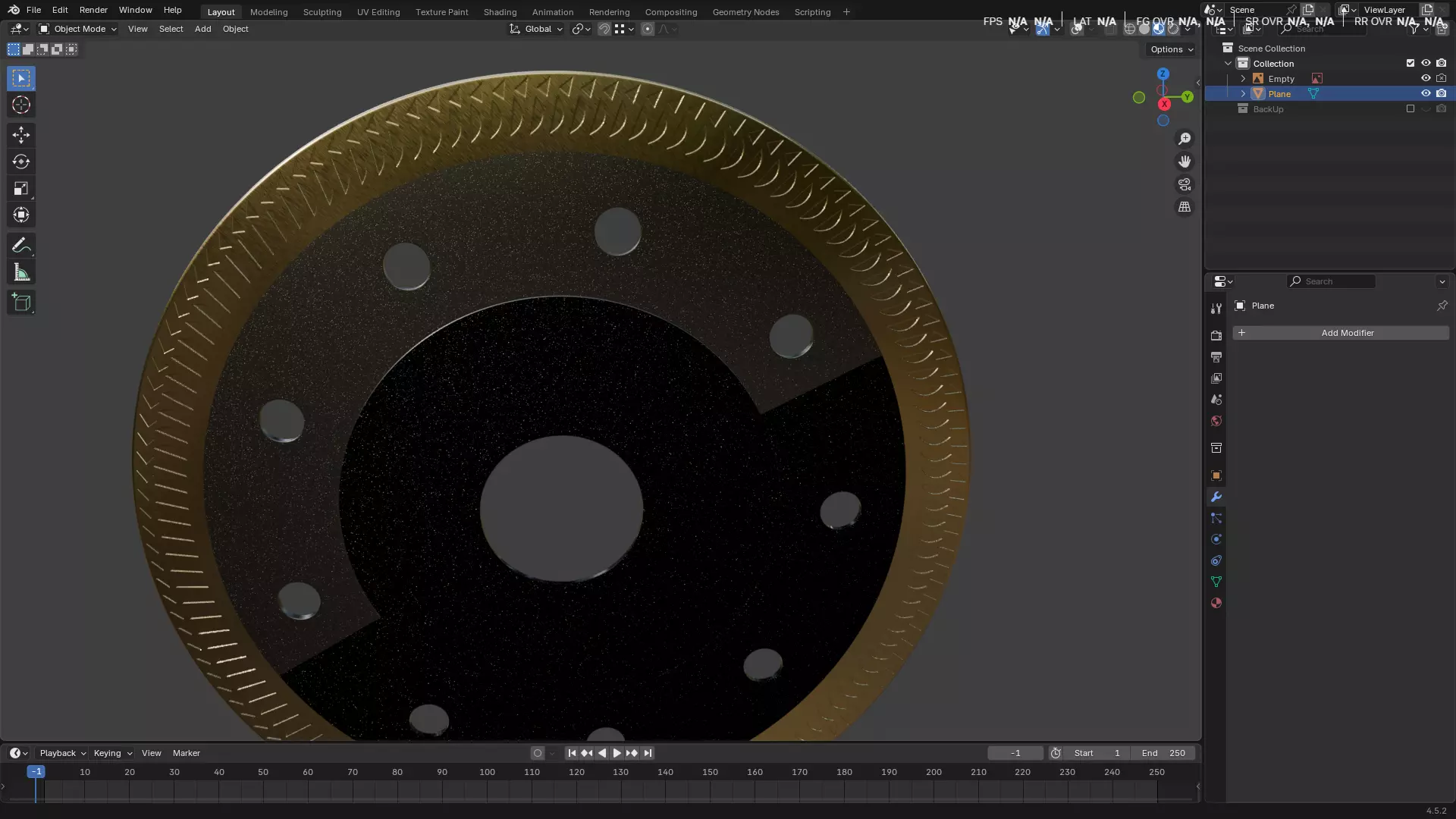The height and width of the screenshot is (819, 1456).
Task: Jump to the first frame
Action: (572, 753)
